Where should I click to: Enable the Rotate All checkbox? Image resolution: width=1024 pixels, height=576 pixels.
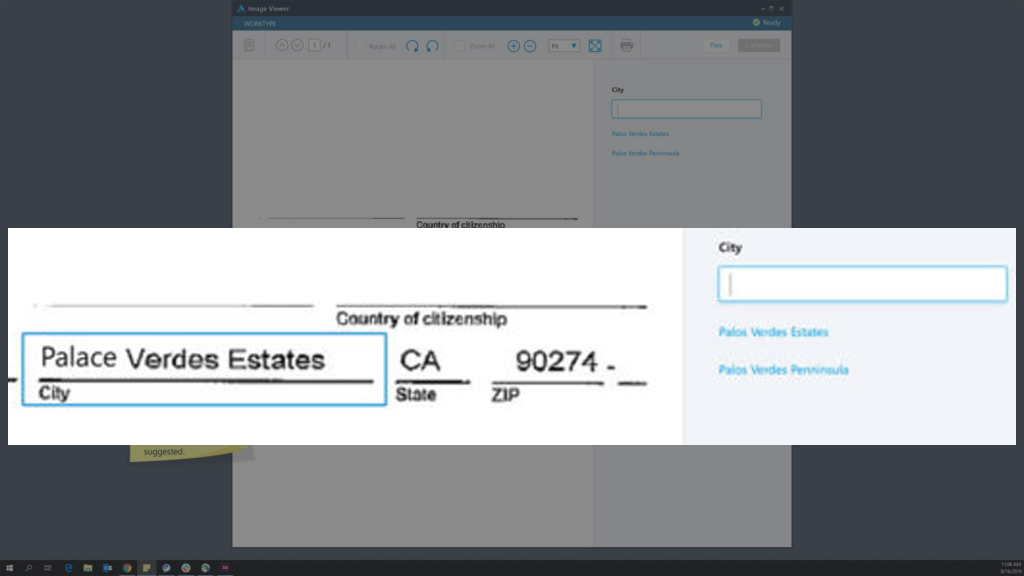[x=362, y=46]
